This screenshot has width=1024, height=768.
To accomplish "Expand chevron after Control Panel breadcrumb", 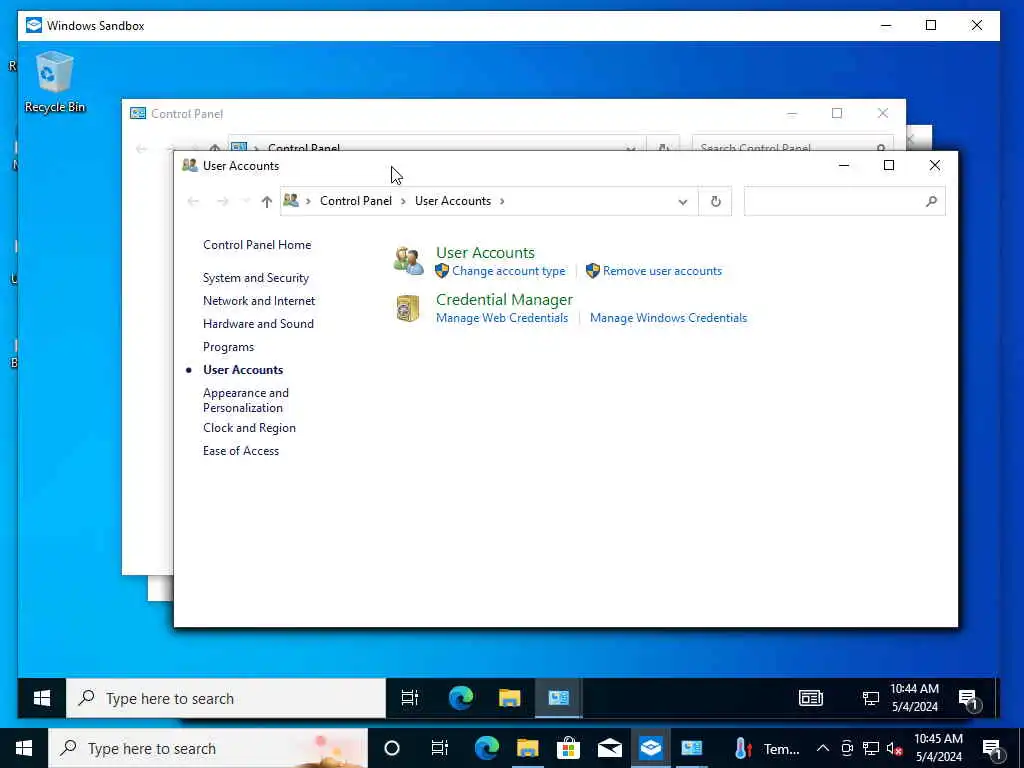I will (403, 201).
